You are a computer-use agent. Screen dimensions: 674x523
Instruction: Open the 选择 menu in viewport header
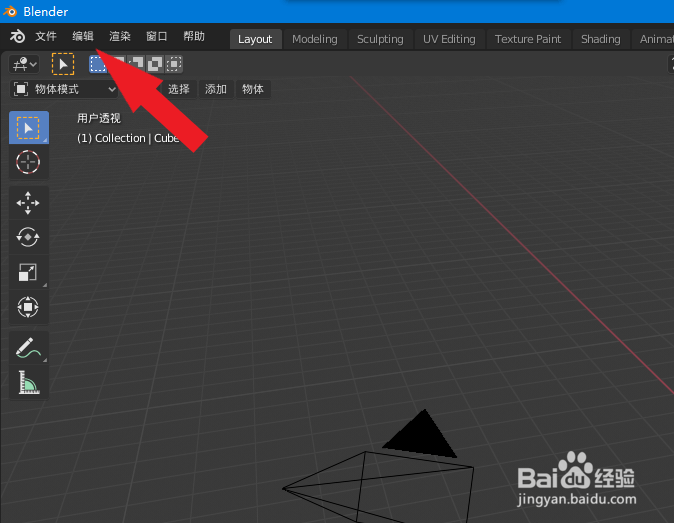[178, 89]
